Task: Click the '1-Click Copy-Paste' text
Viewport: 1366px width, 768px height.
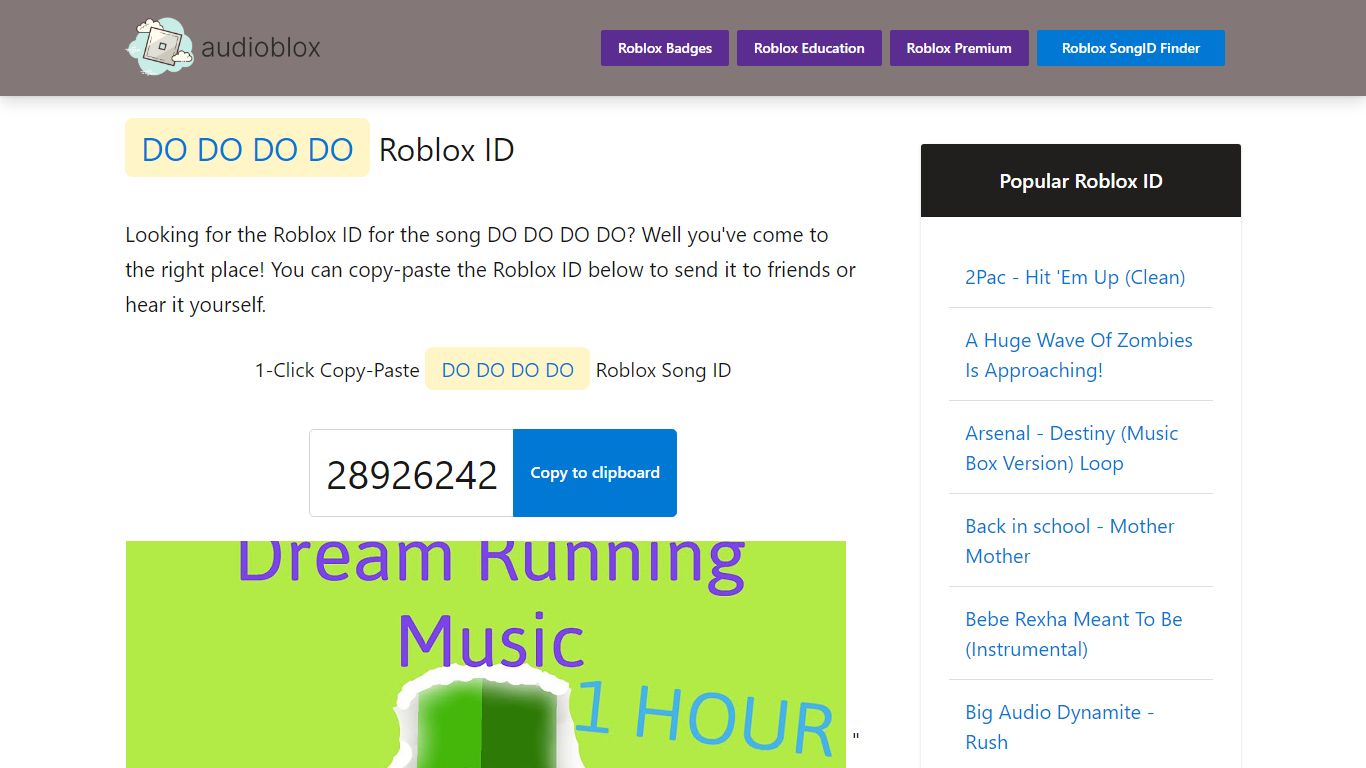Action: pos(337,370)
